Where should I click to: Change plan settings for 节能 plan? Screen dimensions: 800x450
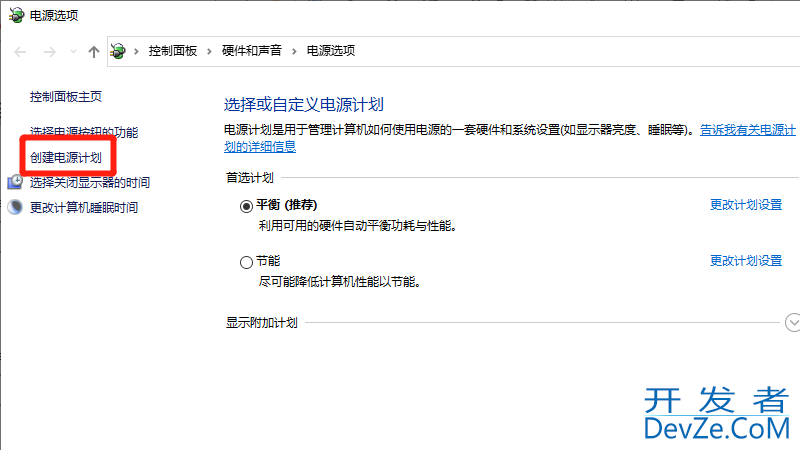[746, 261]
